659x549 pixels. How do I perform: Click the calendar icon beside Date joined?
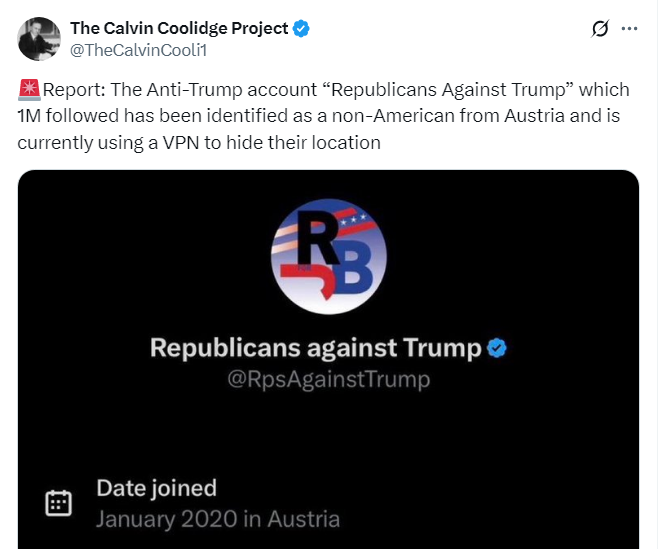point(60,503)
